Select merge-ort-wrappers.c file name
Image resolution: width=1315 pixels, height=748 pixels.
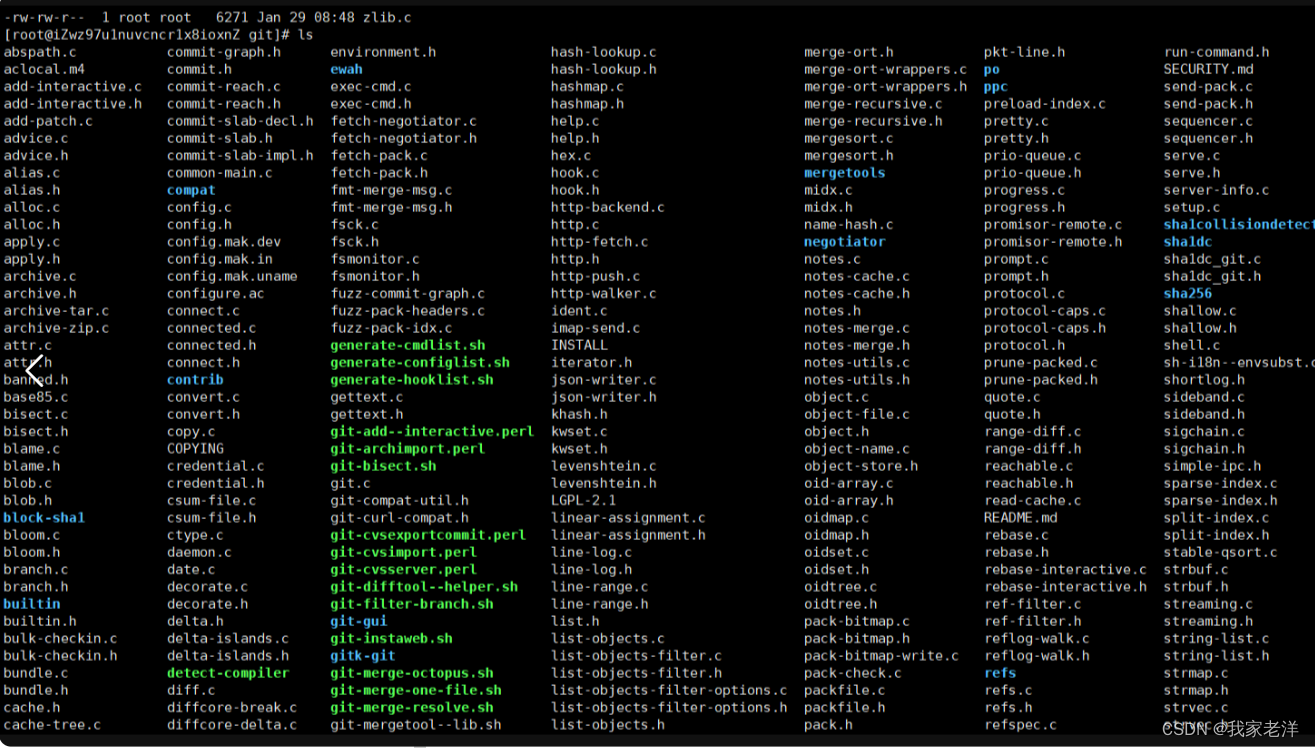point(886,69)
